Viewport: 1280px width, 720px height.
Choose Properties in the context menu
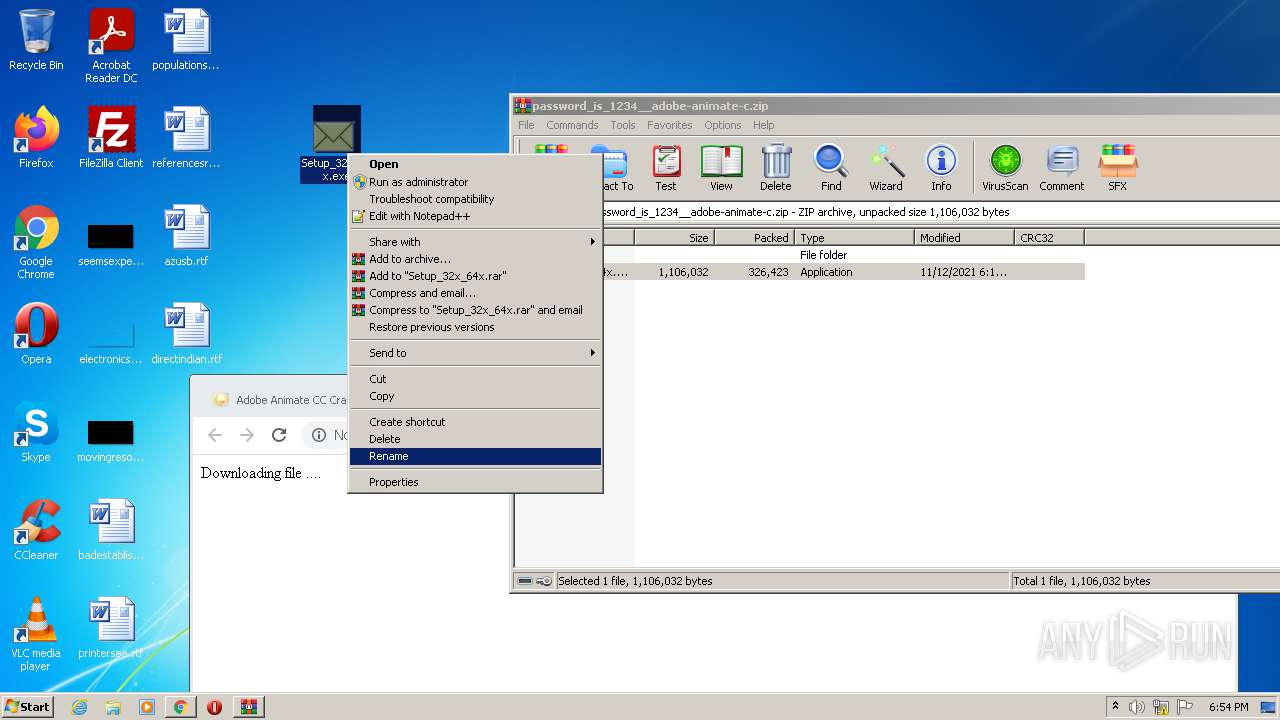pos(475,482)
